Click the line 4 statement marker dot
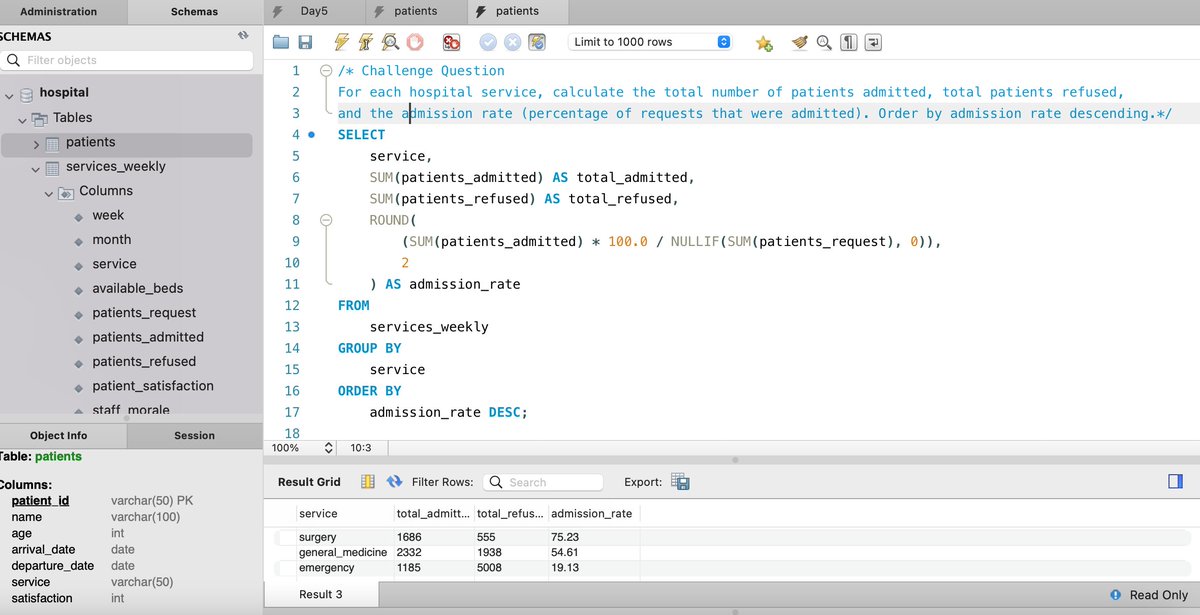The height and width of the screenshot is (615, 1200). click(x=311, y=134)
